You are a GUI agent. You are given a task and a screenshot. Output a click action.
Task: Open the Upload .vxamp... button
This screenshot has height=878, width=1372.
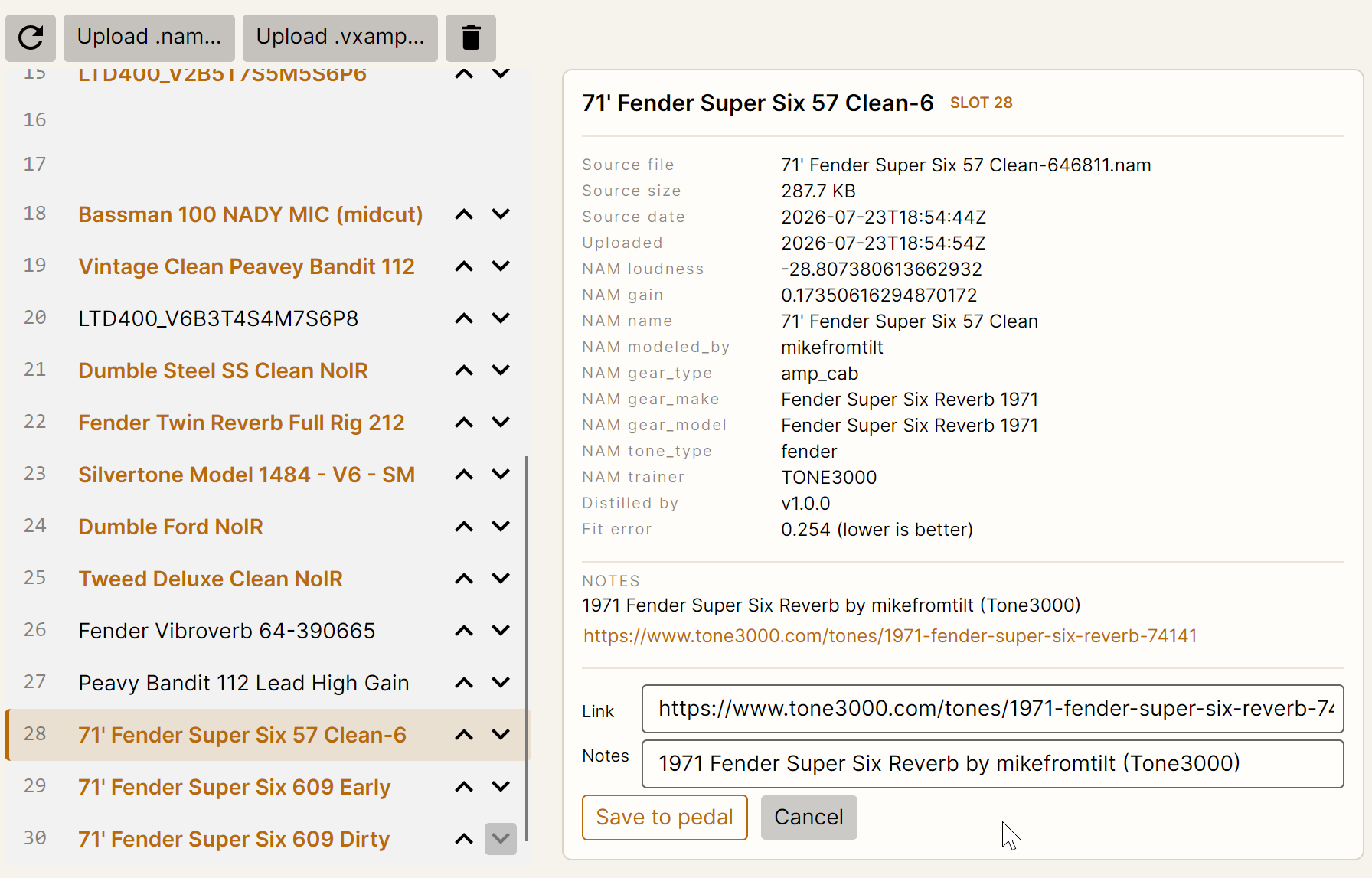click(340, 38)
